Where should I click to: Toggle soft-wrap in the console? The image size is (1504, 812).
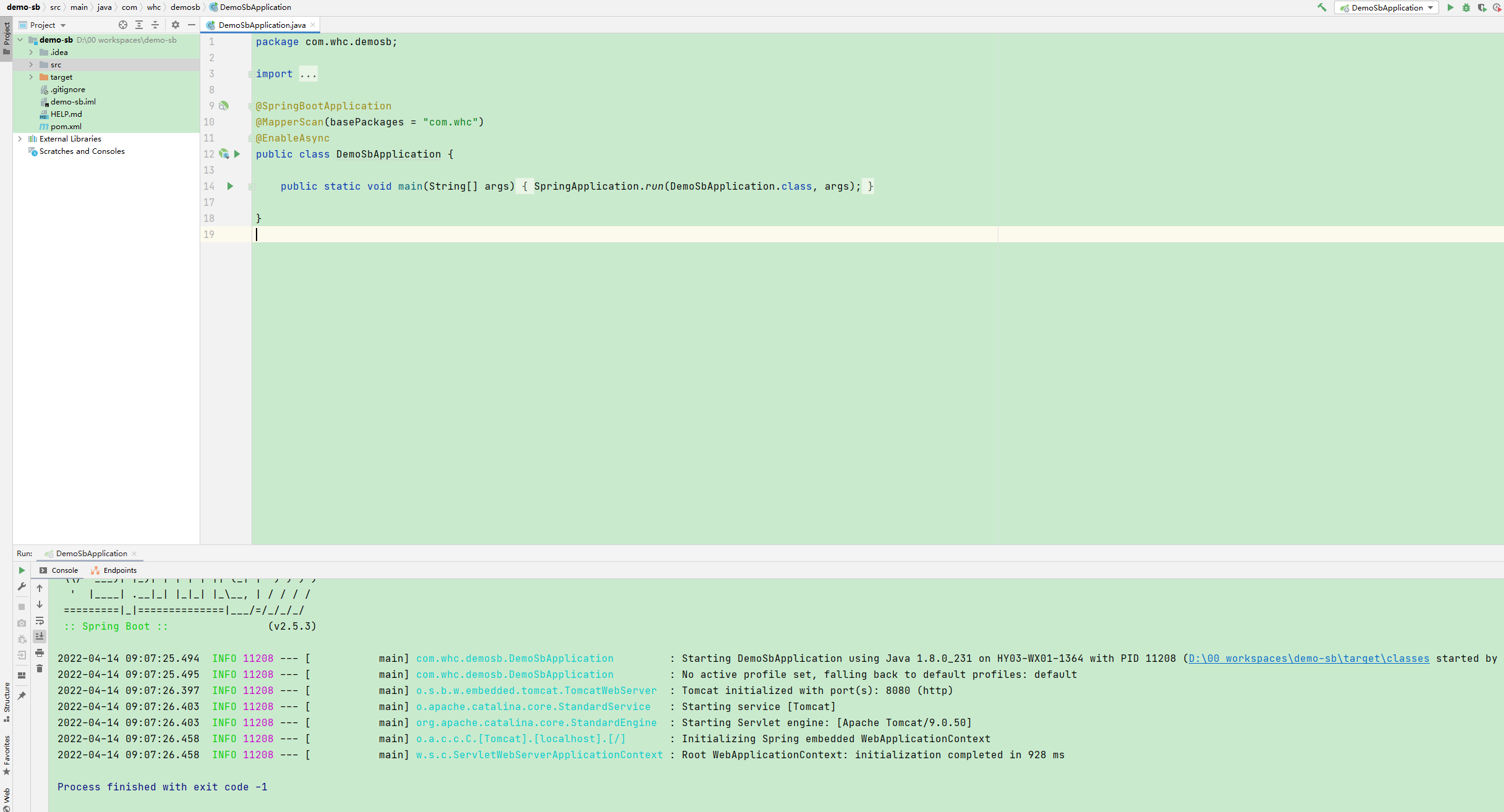pyautogui.click(x=40, y=622)
